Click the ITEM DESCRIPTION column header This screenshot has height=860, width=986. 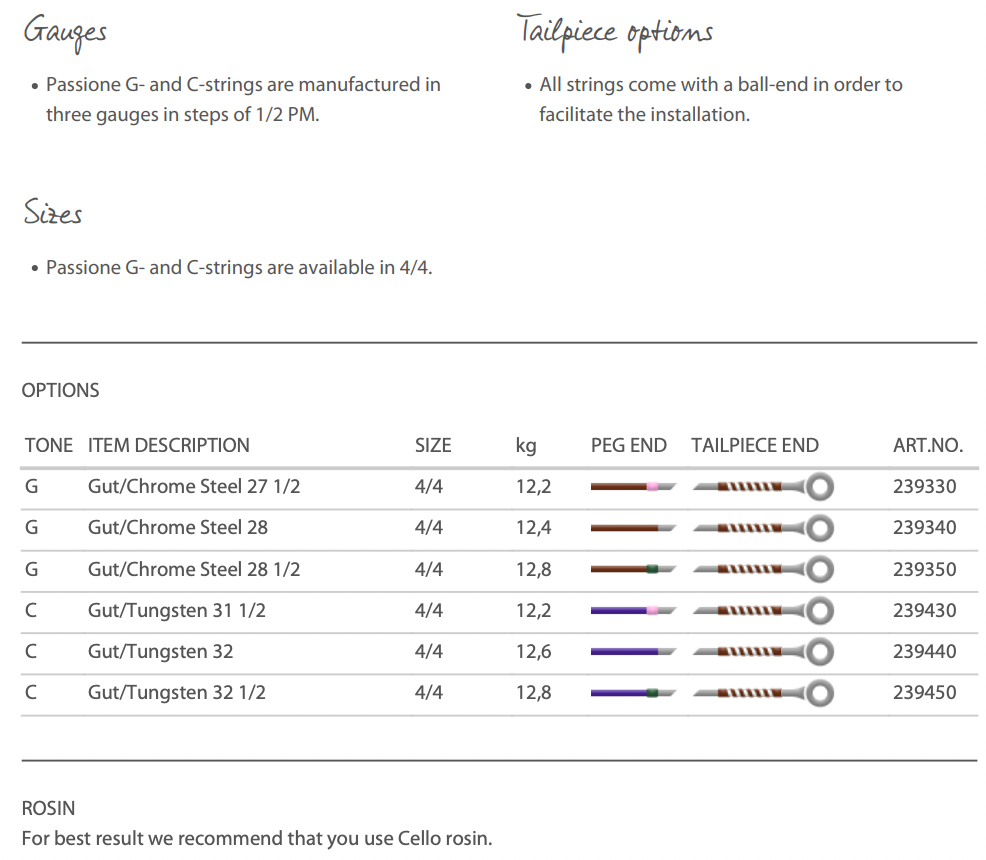click(x=169, y=446)
